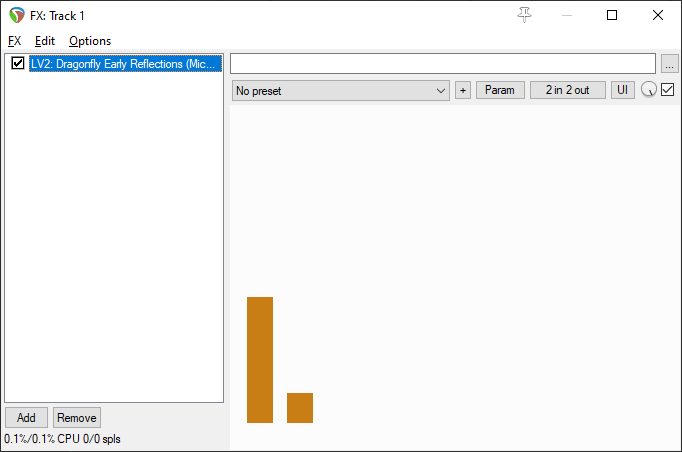Click the plus button to save preset
This screenshot has width=682, height=452.
[463, 90]
